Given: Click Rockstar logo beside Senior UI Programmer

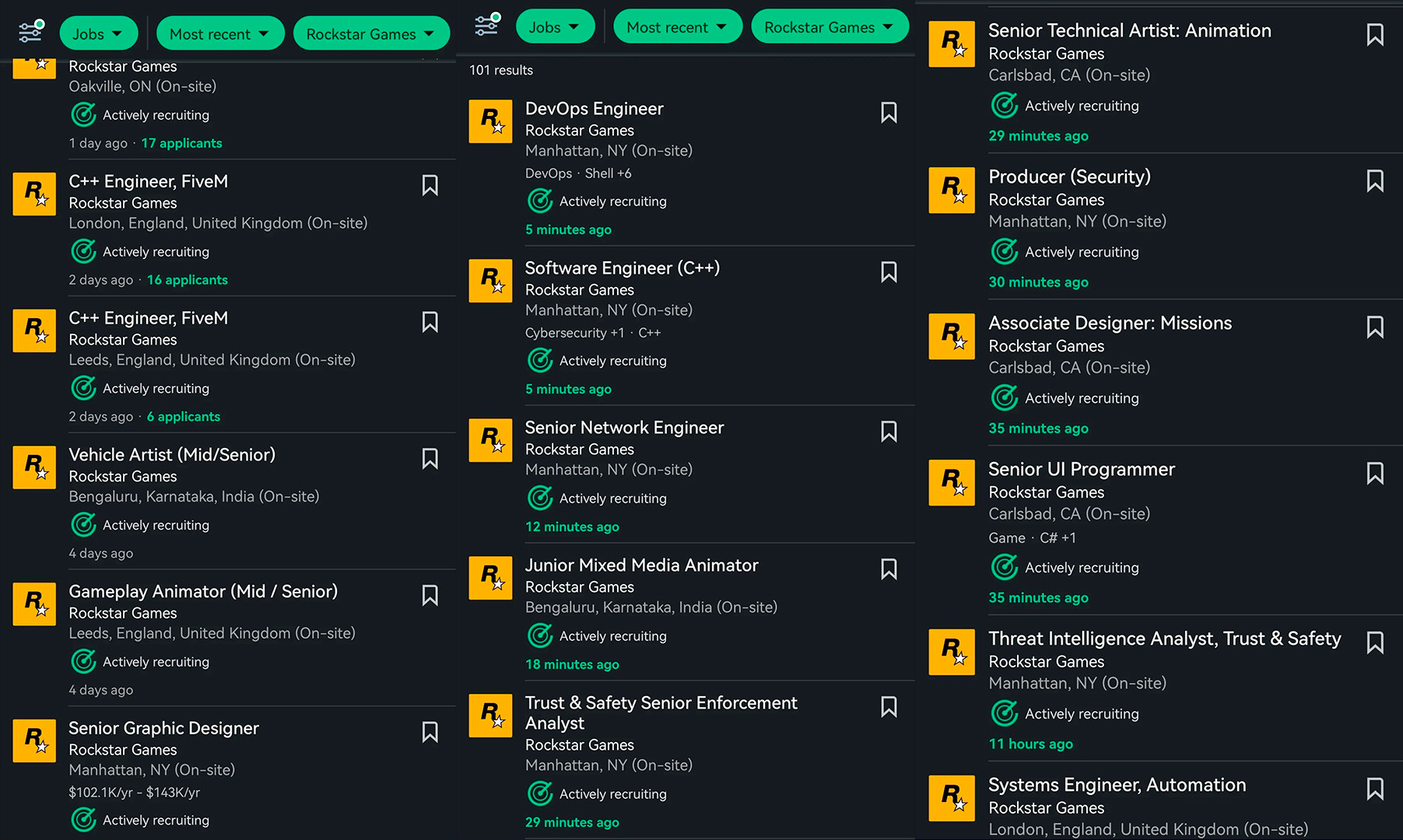Looking at the screenshot, I should pos(952,483).
